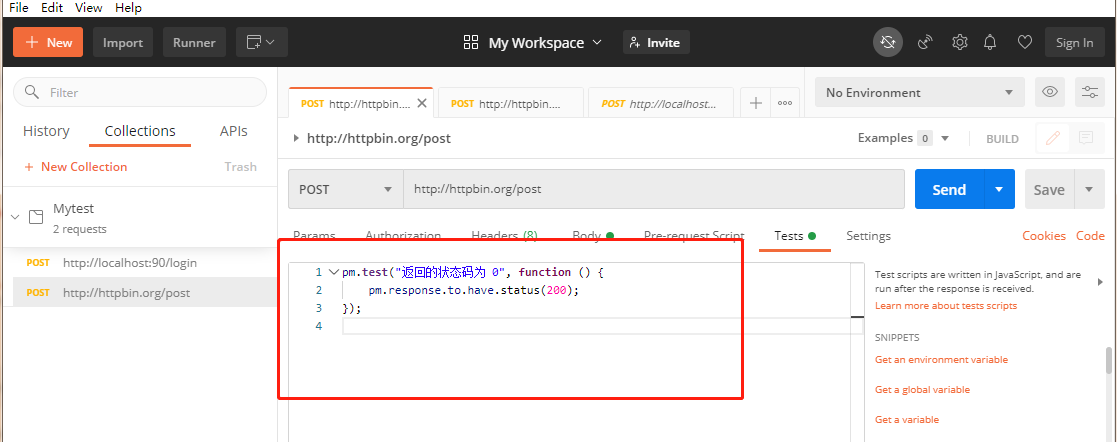This screenshot has height=442, width=1117.
Task: Collapse the Mytest collection chevron
Action: tap(15, 217)
